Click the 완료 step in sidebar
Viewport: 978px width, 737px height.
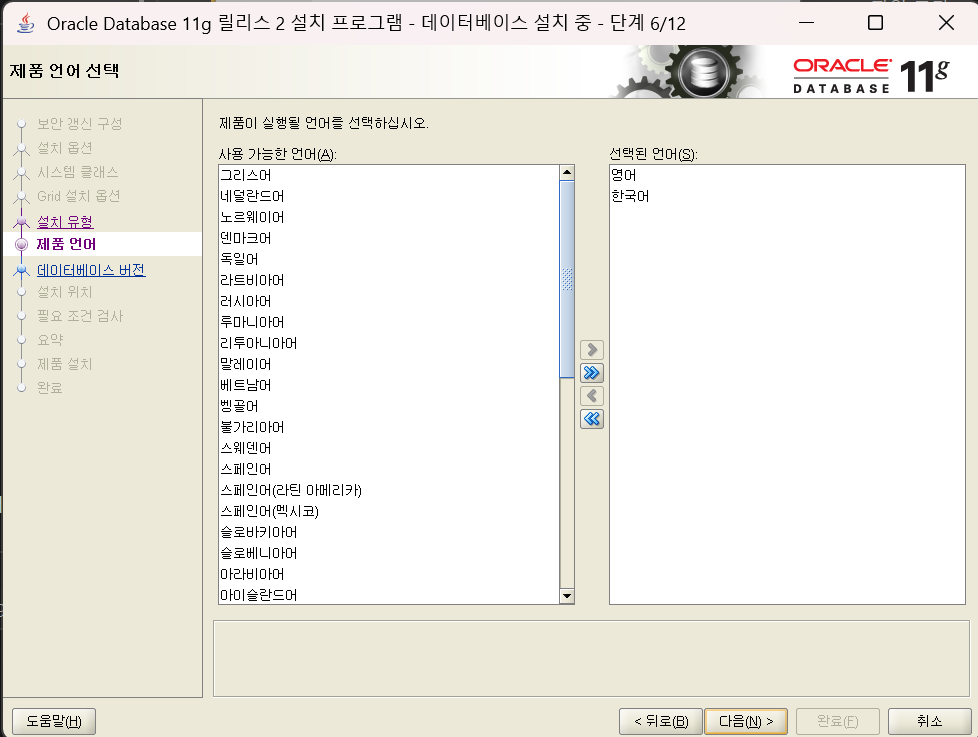coord(49,388)
